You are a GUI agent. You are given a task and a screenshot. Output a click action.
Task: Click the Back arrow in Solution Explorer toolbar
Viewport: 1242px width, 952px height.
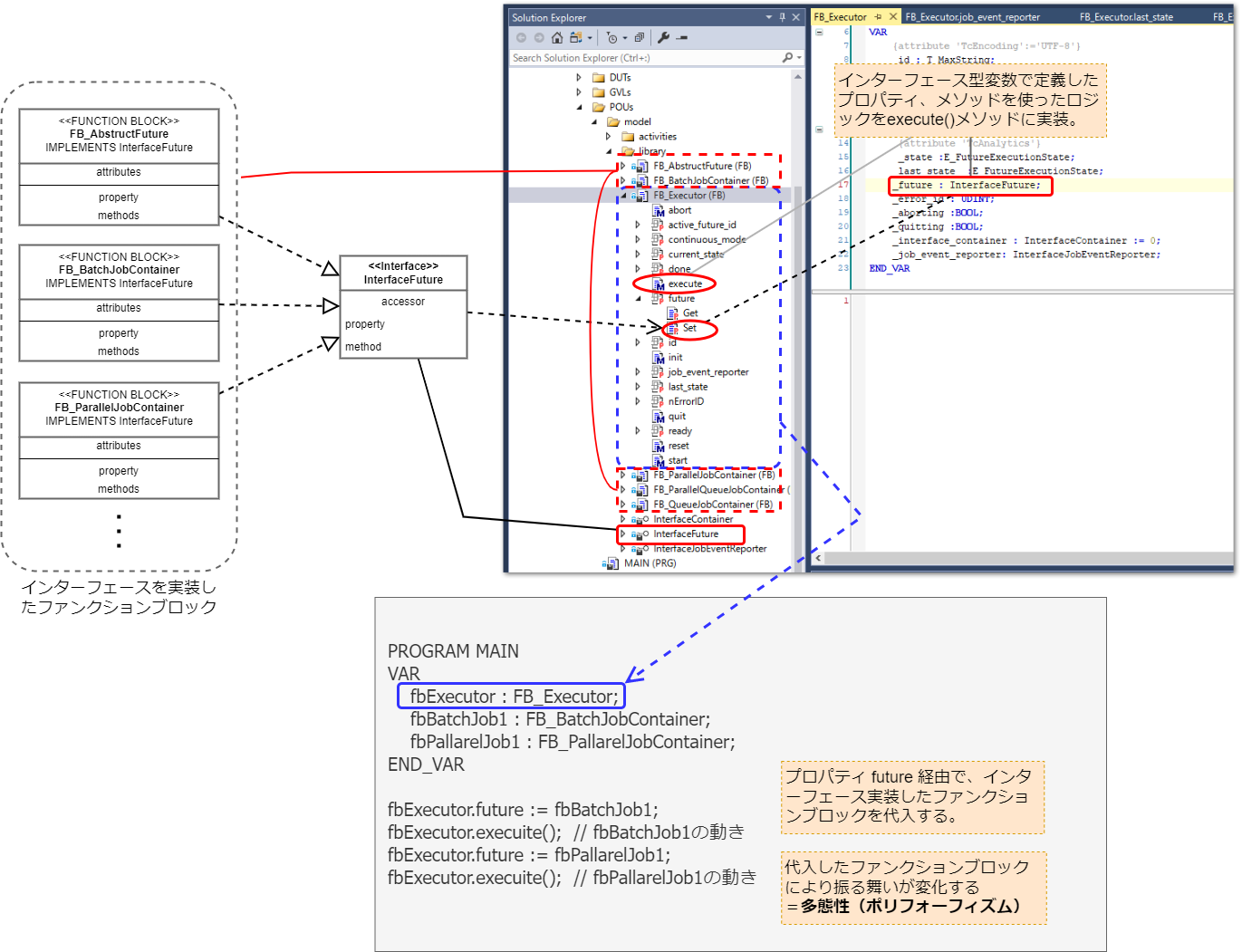(521, 38)
